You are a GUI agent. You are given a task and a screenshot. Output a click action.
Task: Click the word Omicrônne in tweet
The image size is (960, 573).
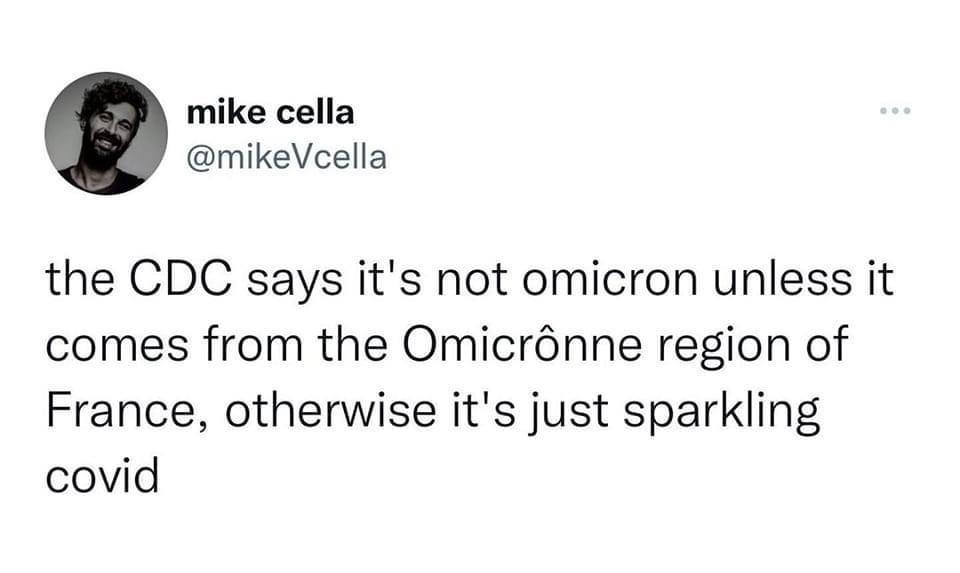coord(522,343)
